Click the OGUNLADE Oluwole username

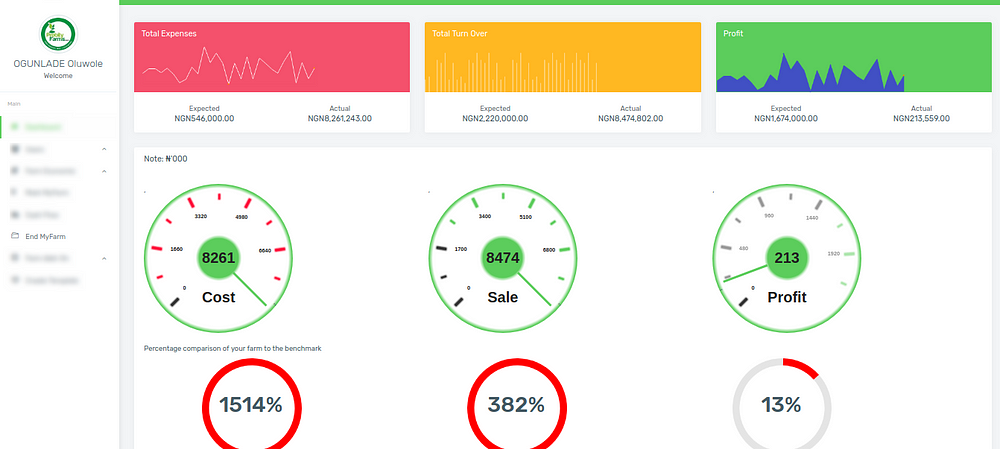[58, 64]
